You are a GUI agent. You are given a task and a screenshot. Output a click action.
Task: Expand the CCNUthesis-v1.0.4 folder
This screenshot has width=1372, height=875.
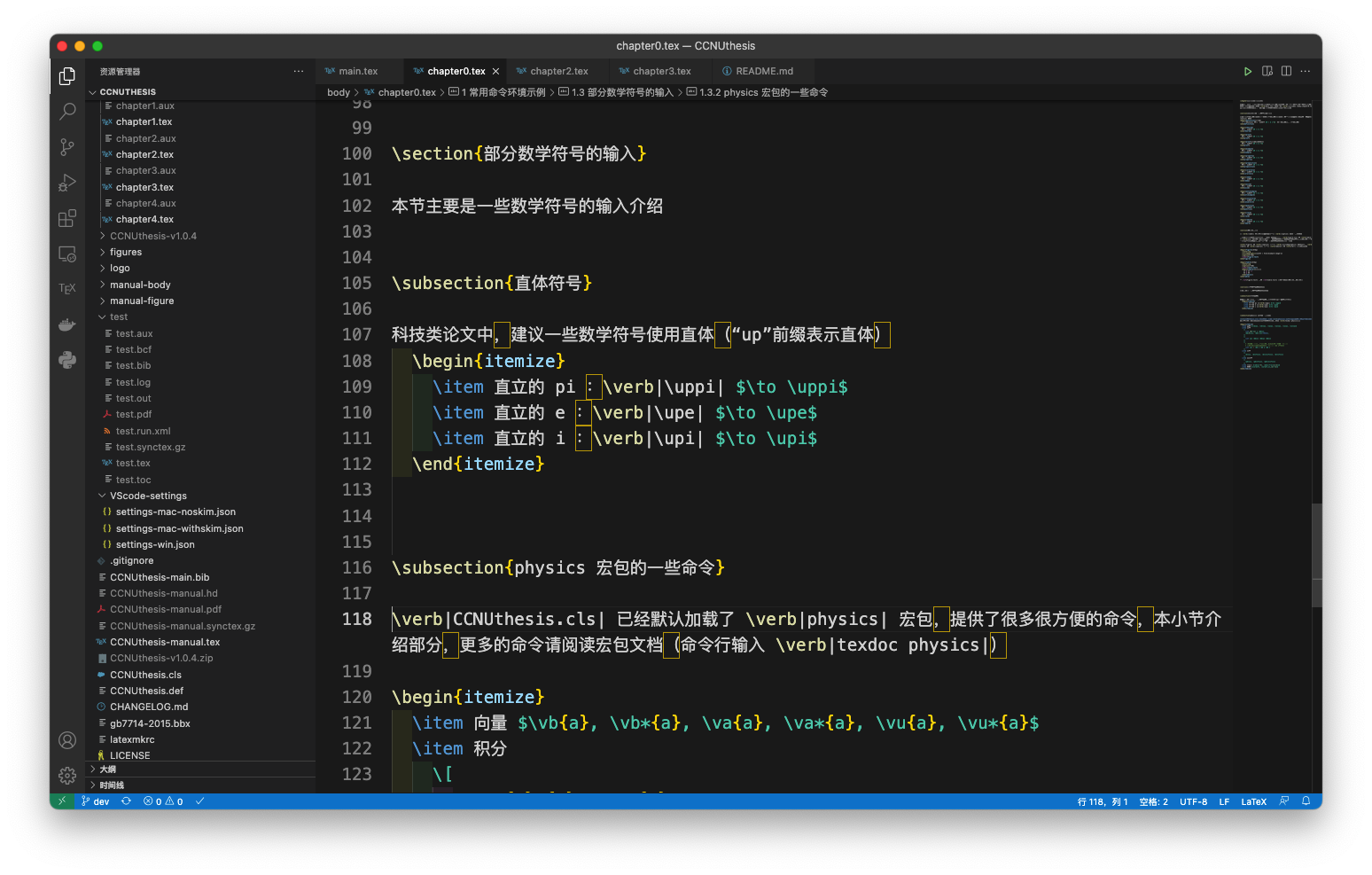click(x=153, y=236)
